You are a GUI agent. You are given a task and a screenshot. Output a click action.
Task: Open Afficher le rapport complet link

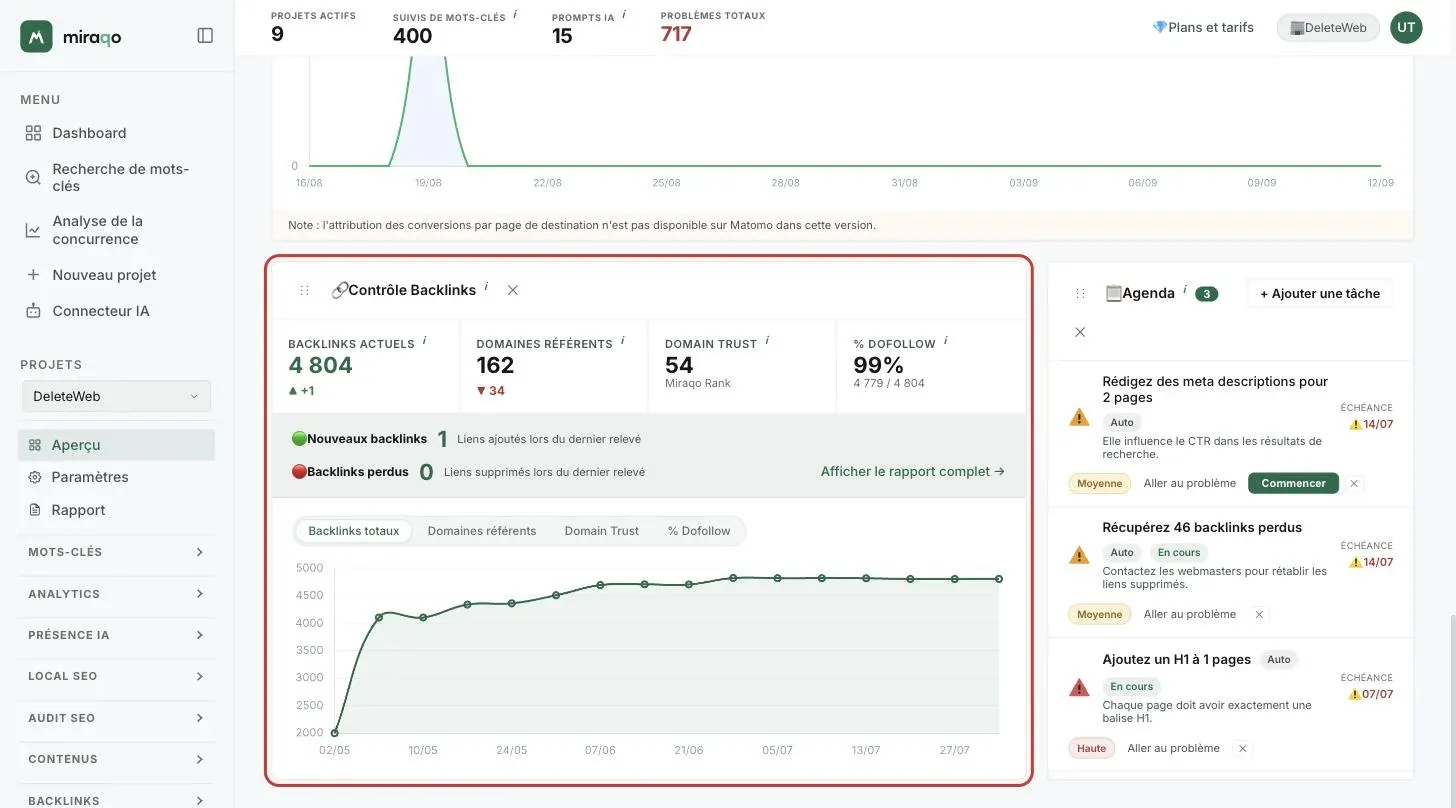pyautogui.click(x=912, y=471)
